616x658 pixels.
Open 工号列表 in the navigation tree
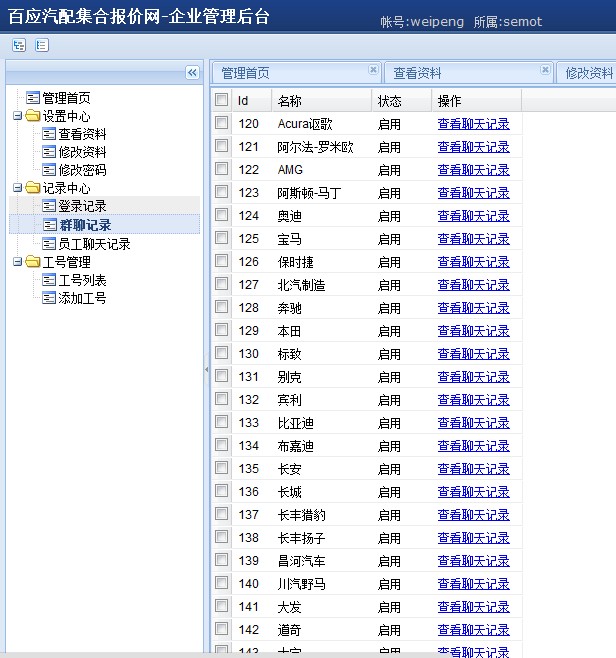pos(82,280)
